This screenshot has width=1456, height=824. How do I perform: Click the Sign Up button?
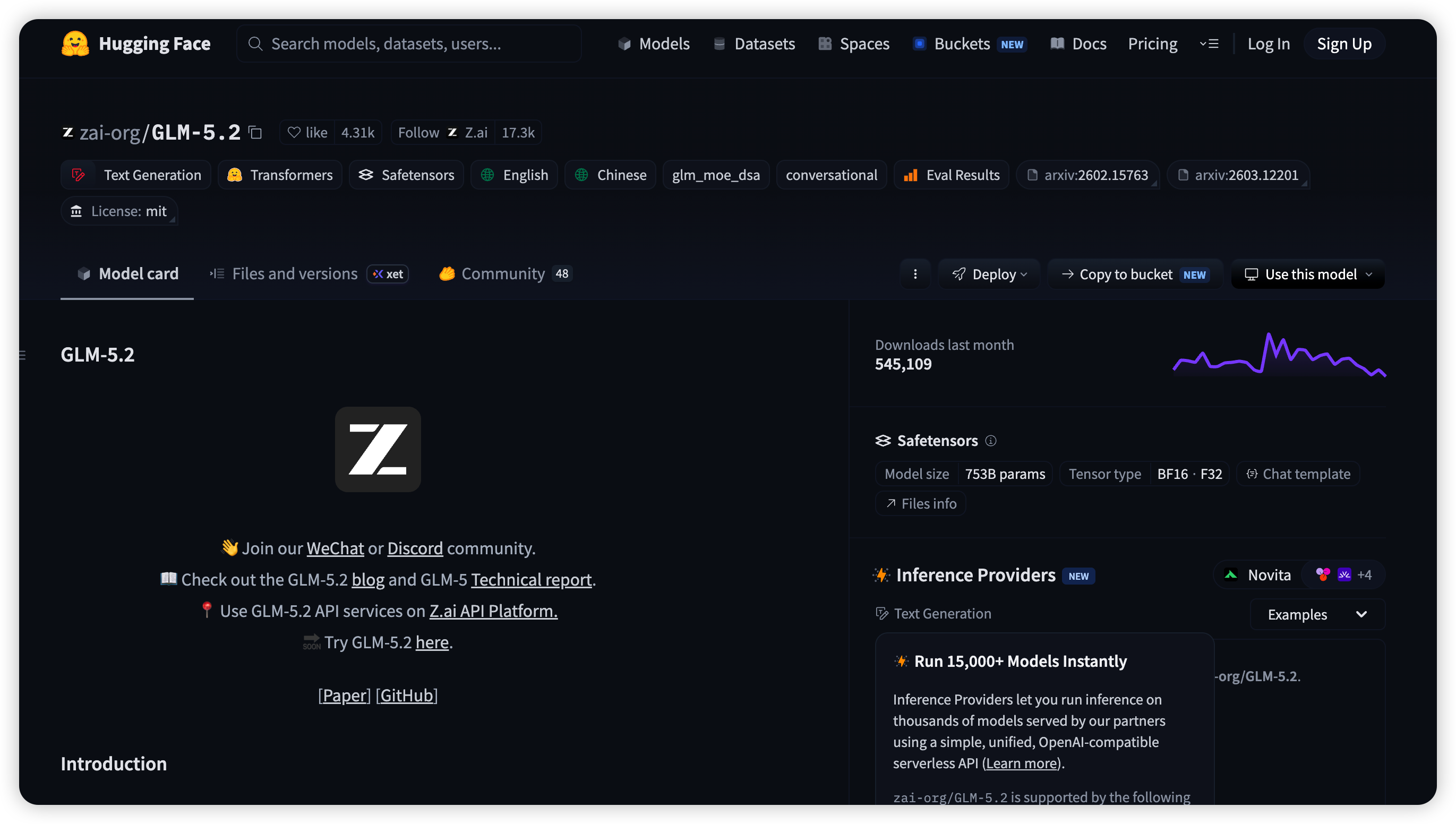click(x=1343, y=44)
